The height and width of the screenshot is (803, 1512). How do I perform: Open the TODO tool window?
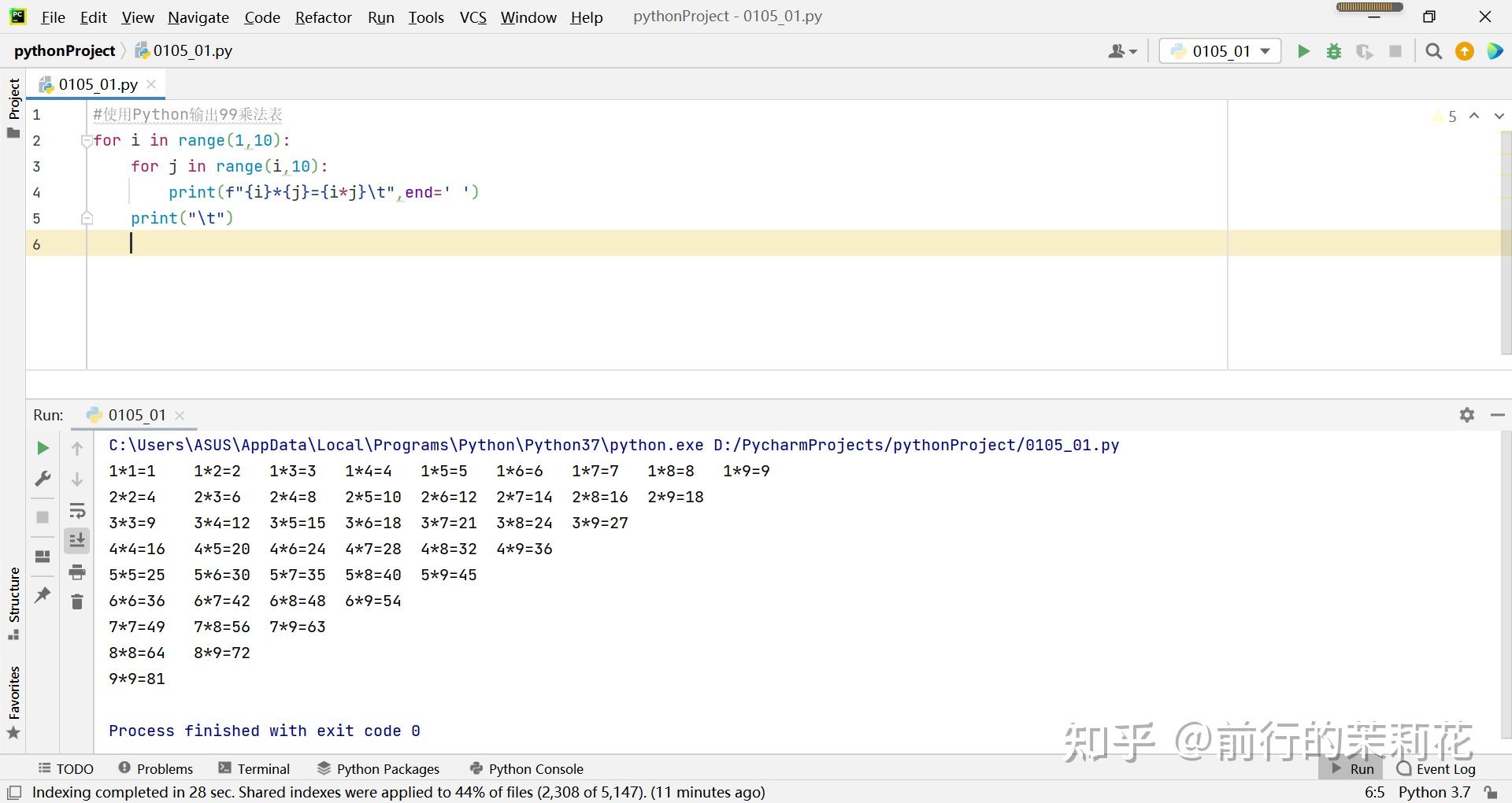[66, 769]
